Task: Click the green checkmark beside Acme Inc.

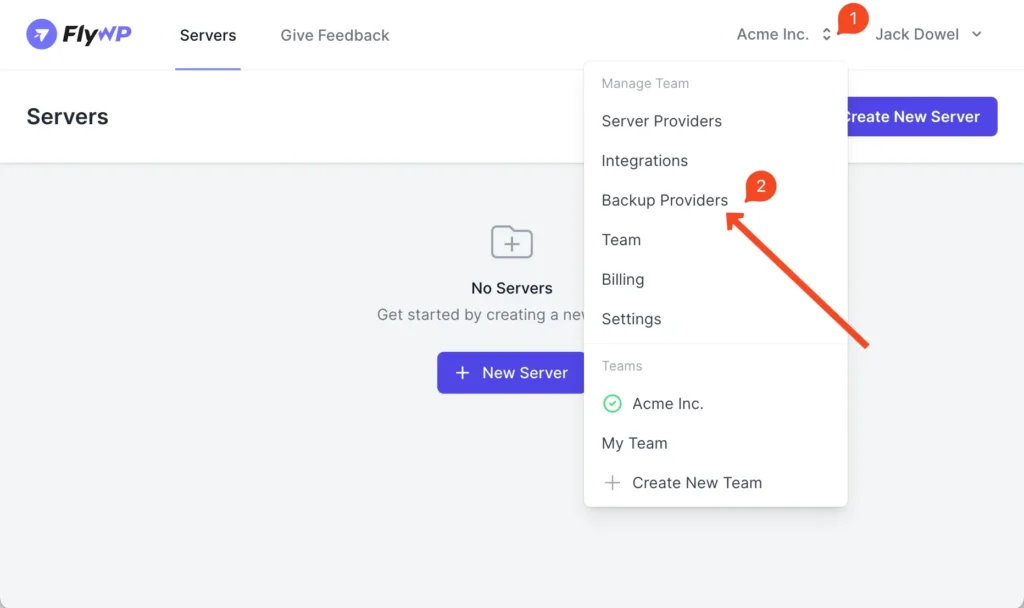Action: click(x=612, y=404)
